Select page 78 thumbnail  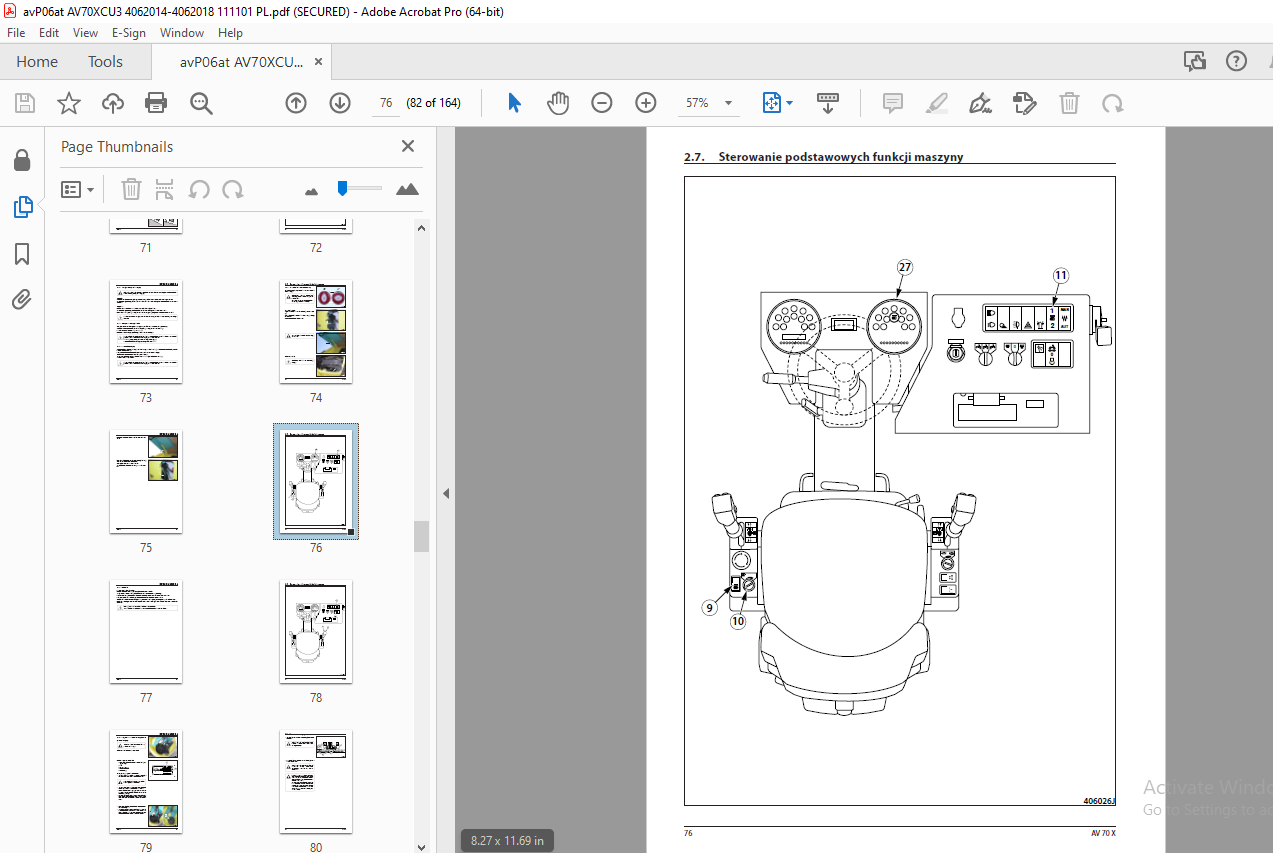coord(316,632)
